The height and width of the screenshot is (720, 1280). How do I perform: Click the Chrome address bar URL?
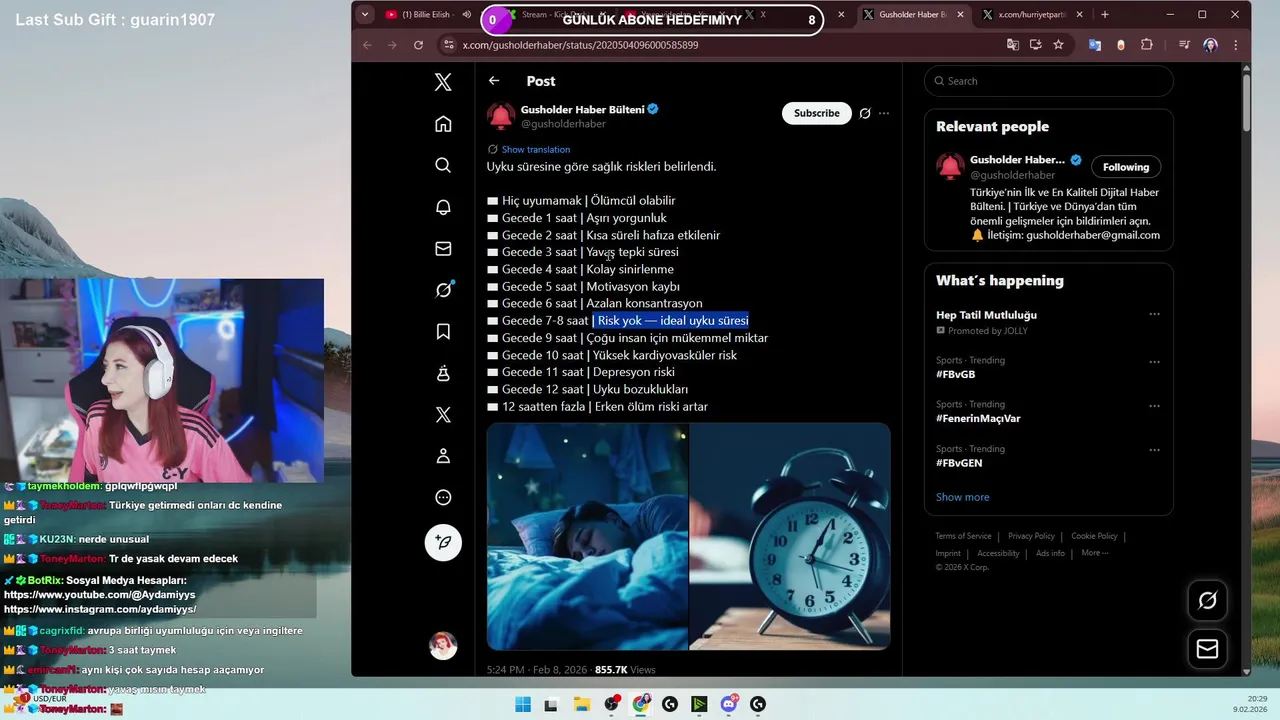(x=580, y=45)
